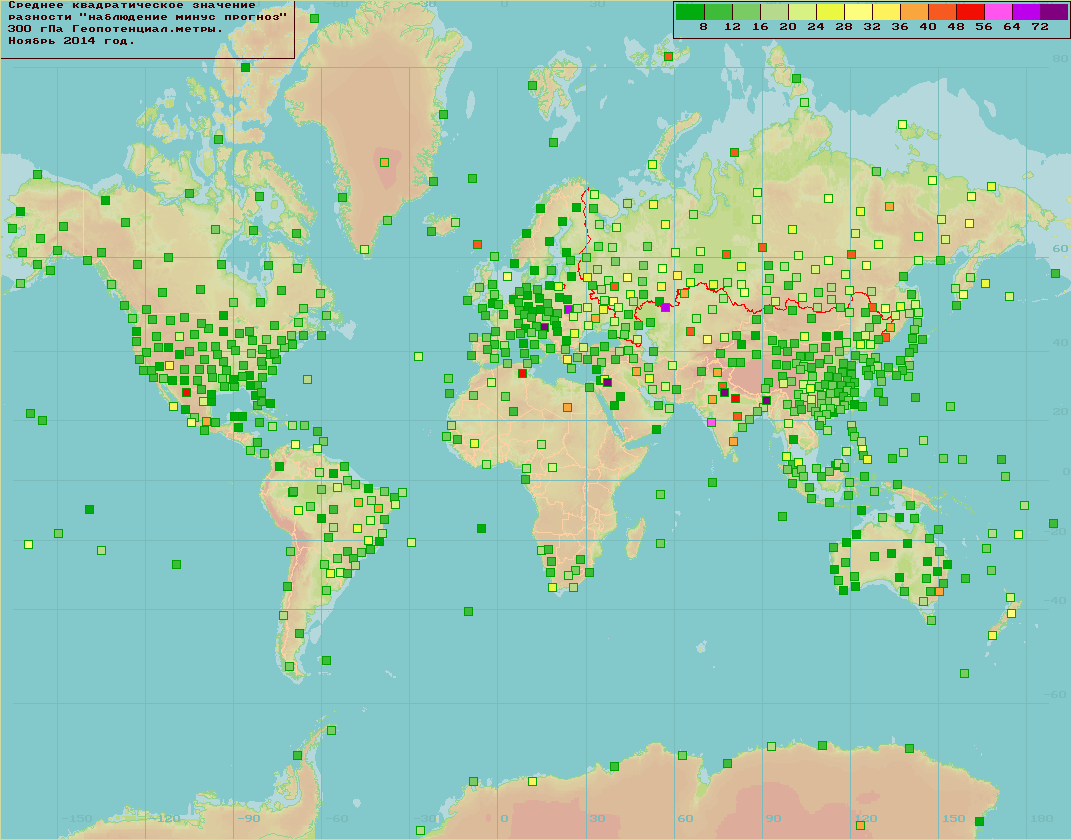Click the orange marker on Antarctic coast near 120
1072x840 pixels.
860,826
